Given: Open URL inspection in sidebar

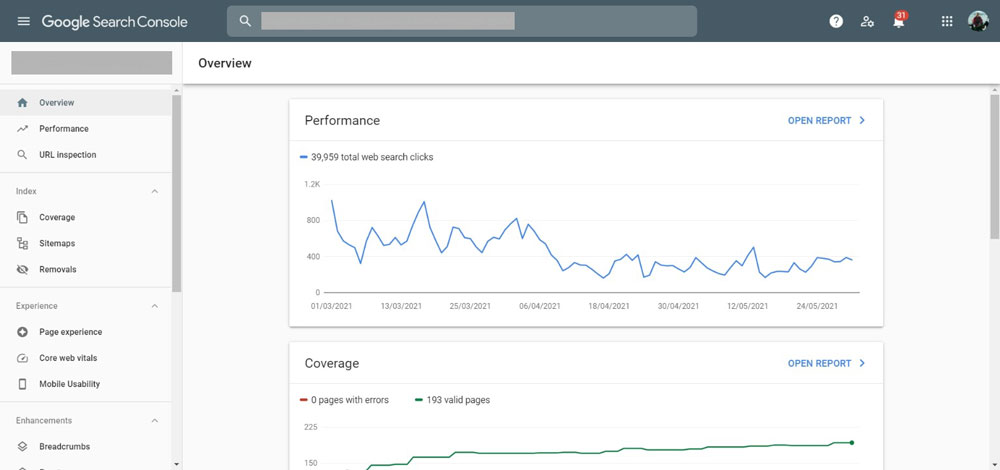Looking at the screenshot, I should [x=85, y=155].
